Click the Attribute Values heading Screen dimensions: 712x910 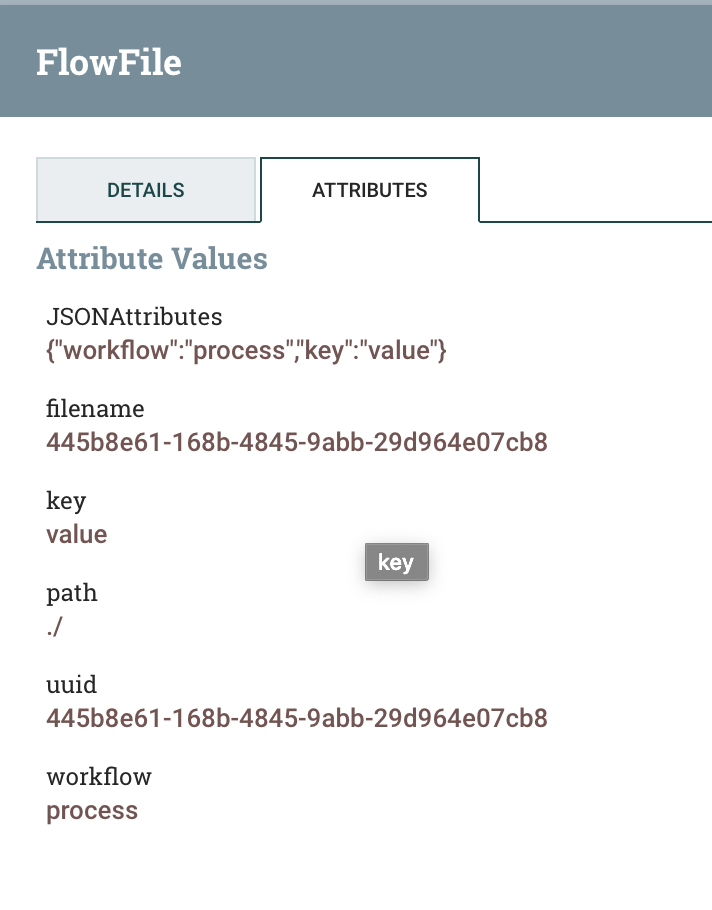[x=152, y=258]
